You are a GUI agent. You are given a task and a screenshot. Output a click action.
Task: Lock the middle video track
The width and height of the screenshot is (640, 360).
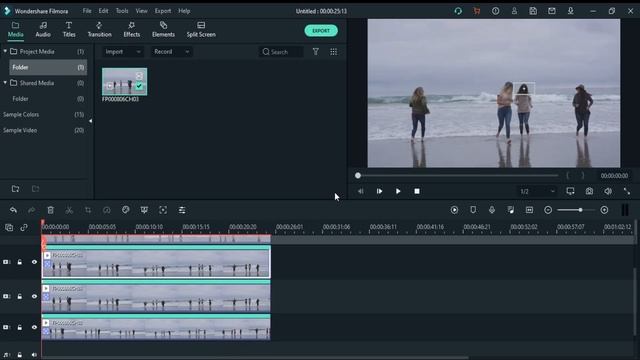coord(20,296)
